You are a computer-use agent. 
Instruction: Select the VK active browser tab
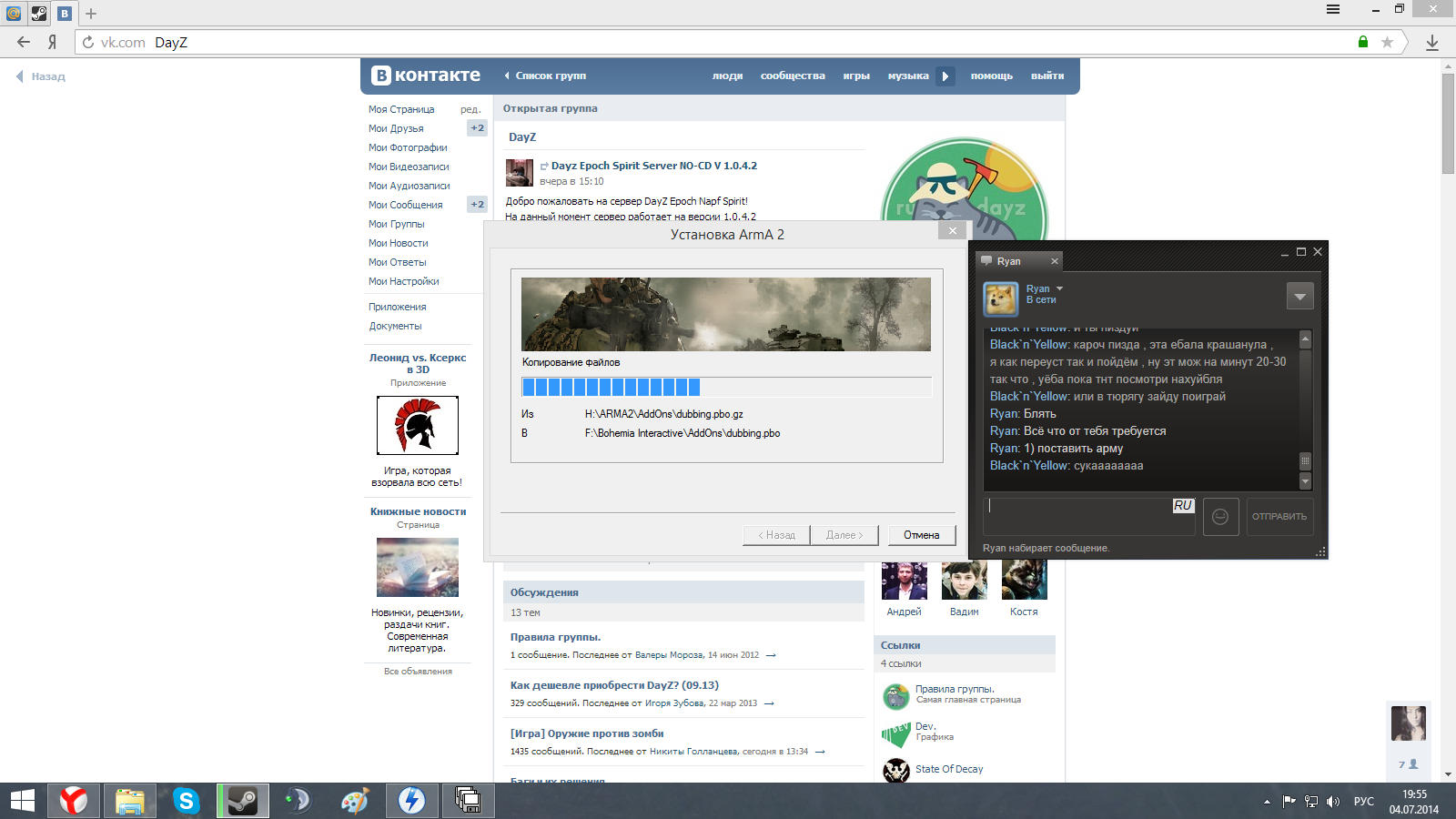pyautogui.click(x=65, y=13)
